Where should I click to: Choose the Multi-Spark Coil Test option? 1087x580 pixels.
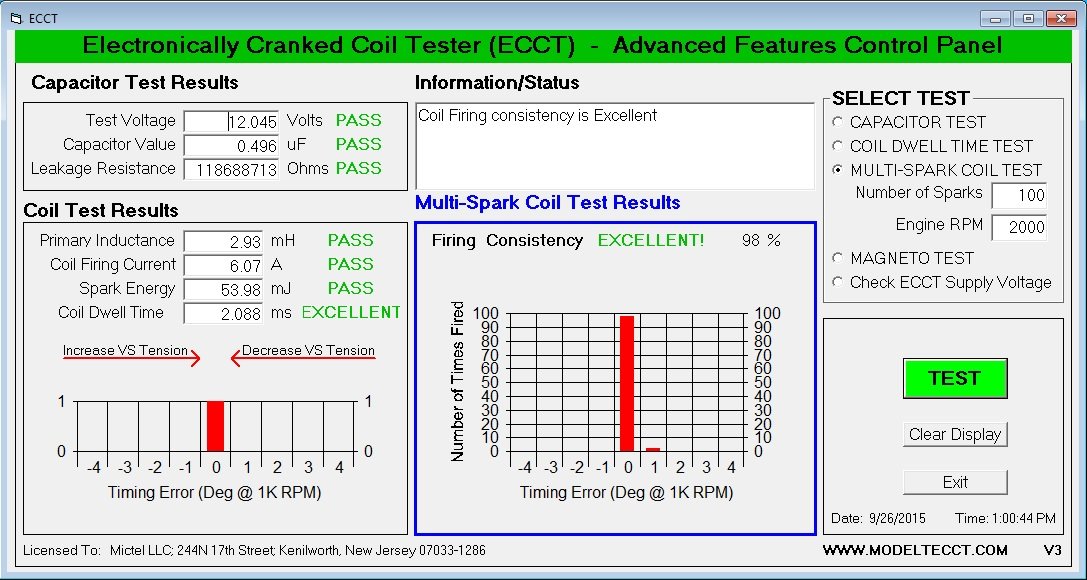coord(838,170)
